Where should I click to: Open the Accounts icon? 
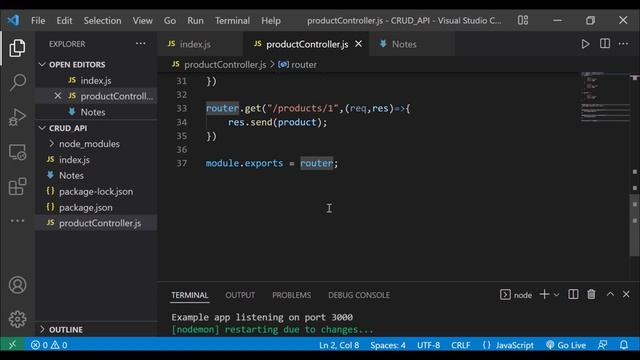click(x=17, y=285)
